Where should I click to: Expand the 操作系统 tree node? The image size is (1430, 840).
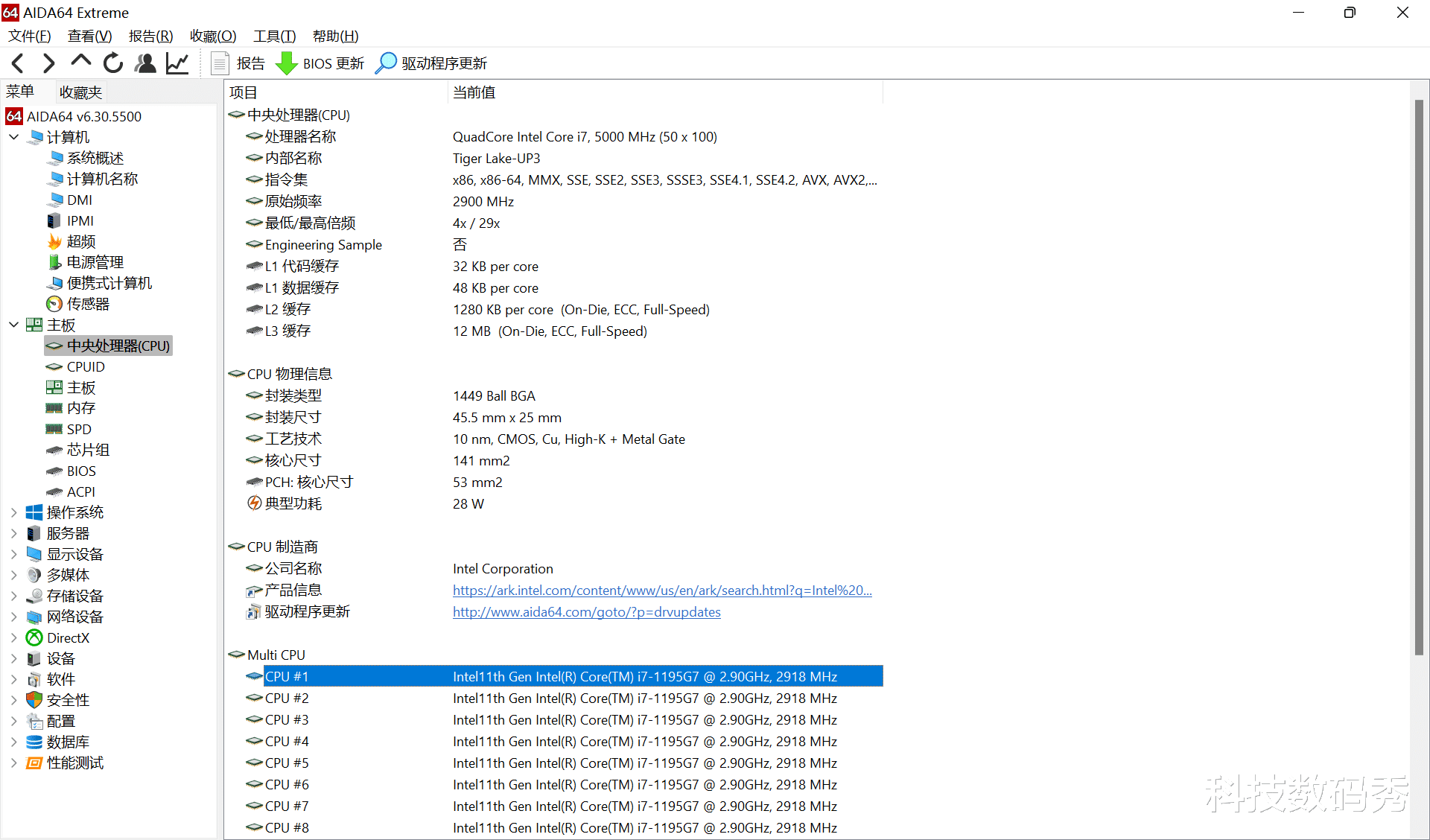pyautogui.click(x=13, y=512)
